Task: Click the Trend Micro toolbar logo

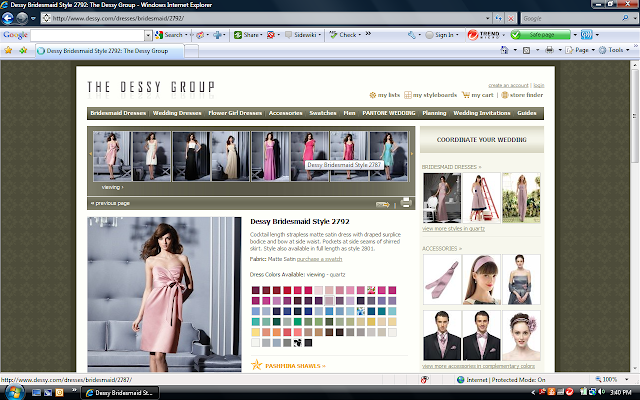Action: (484, 35)
